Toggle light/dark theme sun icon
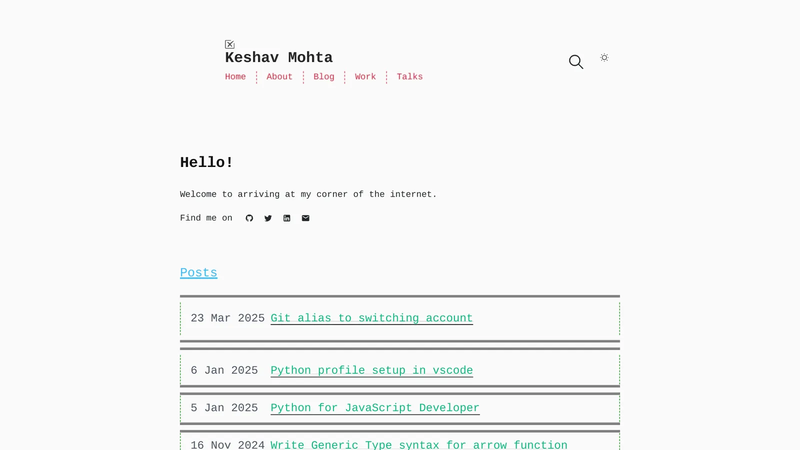Screen dimensions: 800x450 [x=604, y=58]
